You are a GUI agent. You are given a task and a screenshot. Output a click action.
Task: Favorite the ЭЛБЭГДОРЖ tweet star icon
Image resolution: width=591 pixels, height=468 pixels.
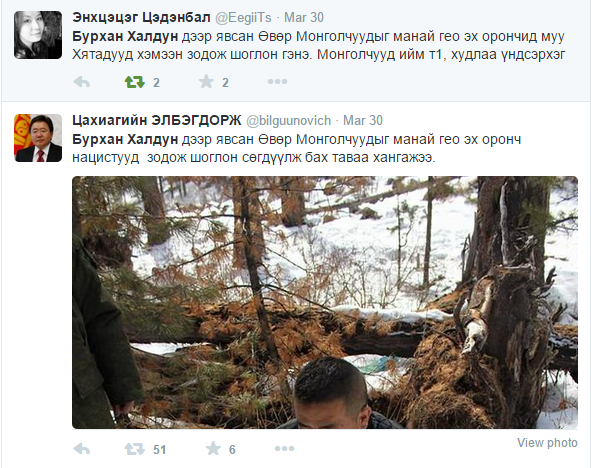point(213,448)
